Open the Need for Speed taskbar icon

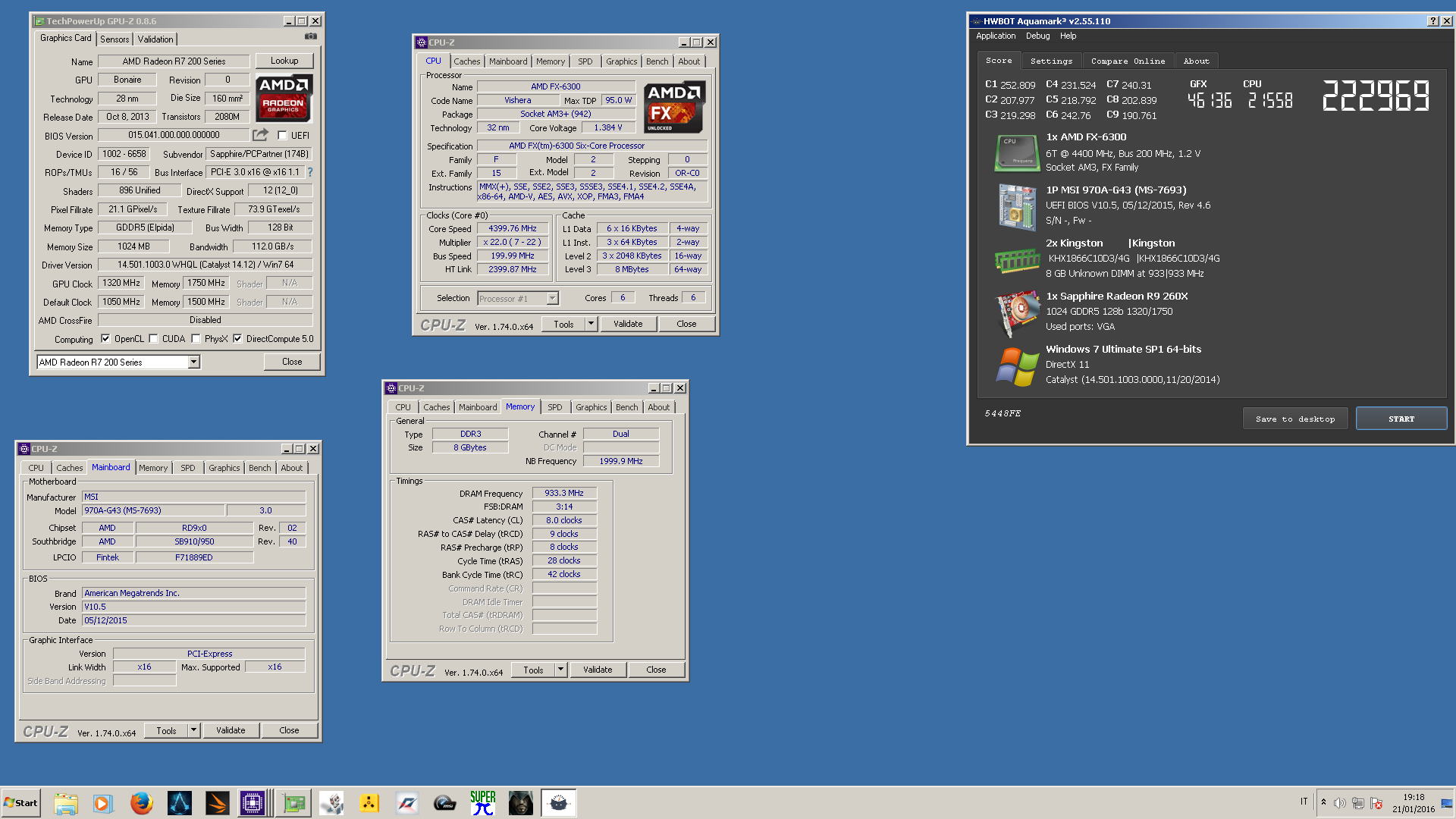point(407,803)
